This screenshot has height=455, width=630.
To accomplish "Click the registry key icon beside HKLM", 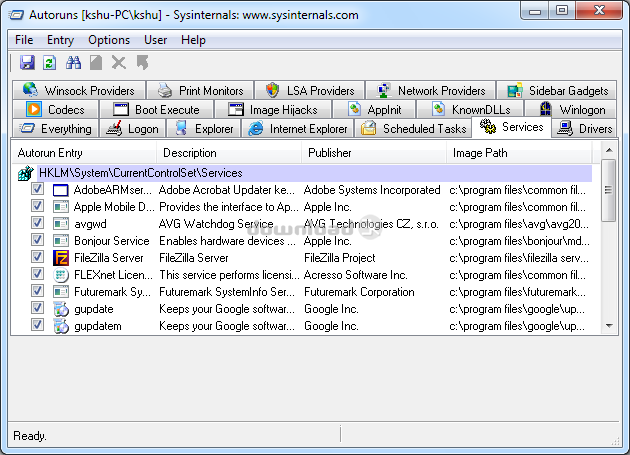I will [26, 173].
